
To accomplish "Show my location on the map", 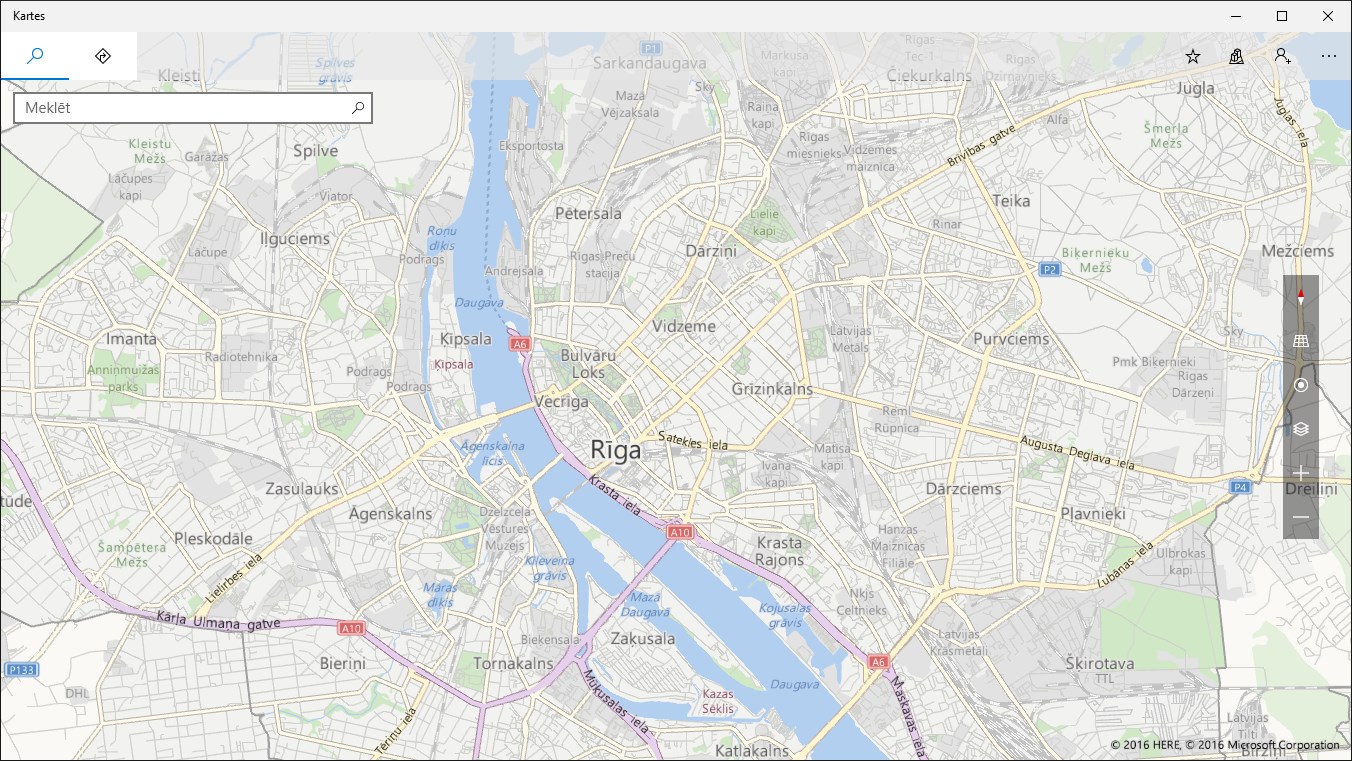I will tap(1301, 385).
